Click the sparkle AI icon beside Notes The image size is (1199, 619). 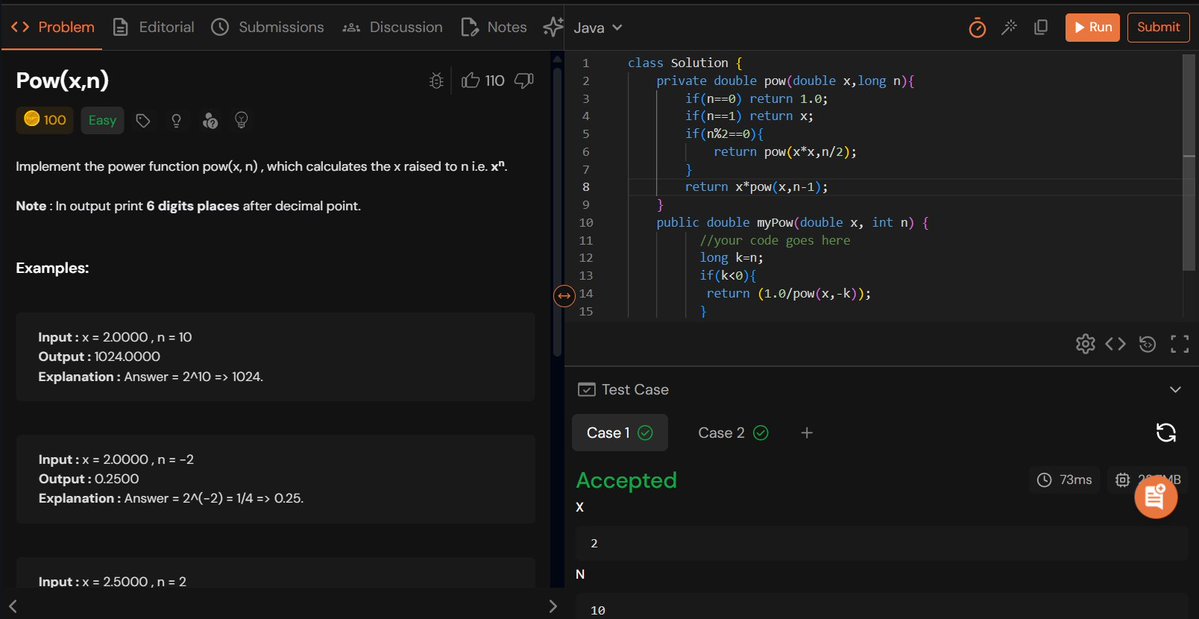point(553,28)
